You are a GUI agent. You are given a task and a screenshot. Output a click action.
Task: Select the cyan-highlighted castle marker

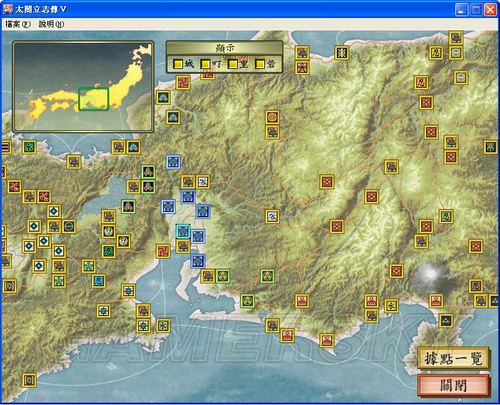(183, 231)
